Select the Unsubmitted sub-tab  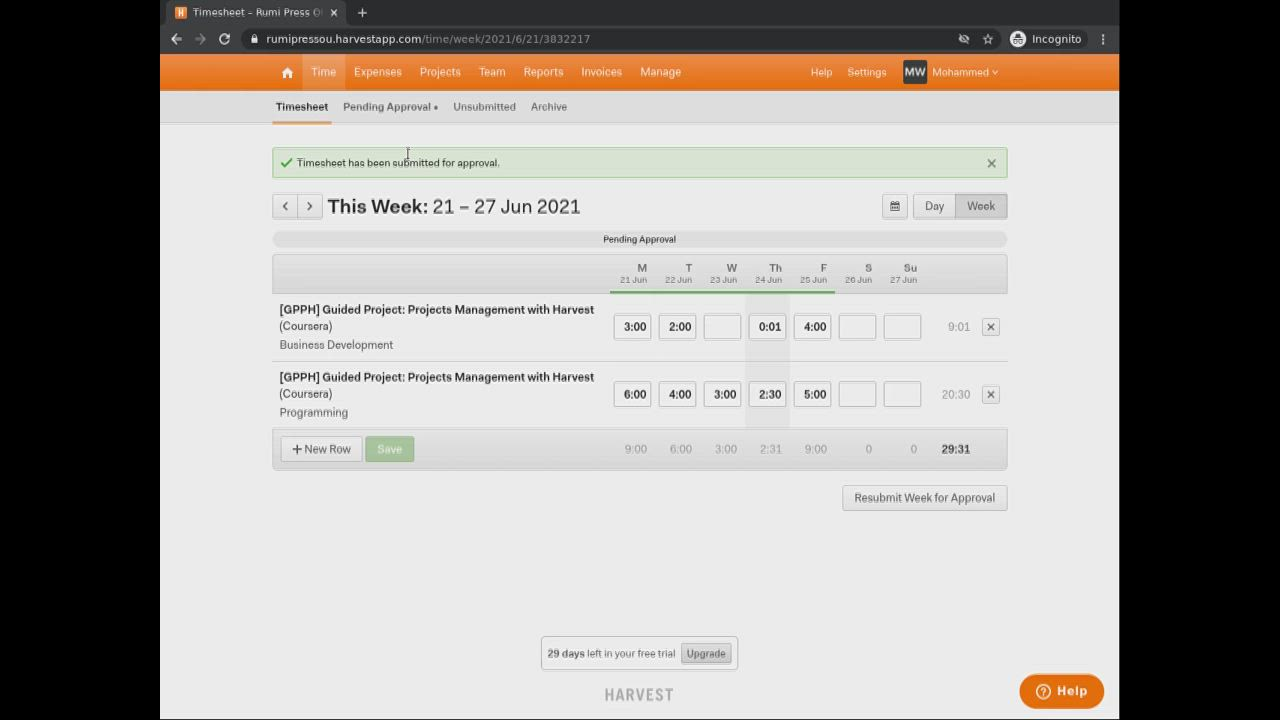tap(484, 107)
